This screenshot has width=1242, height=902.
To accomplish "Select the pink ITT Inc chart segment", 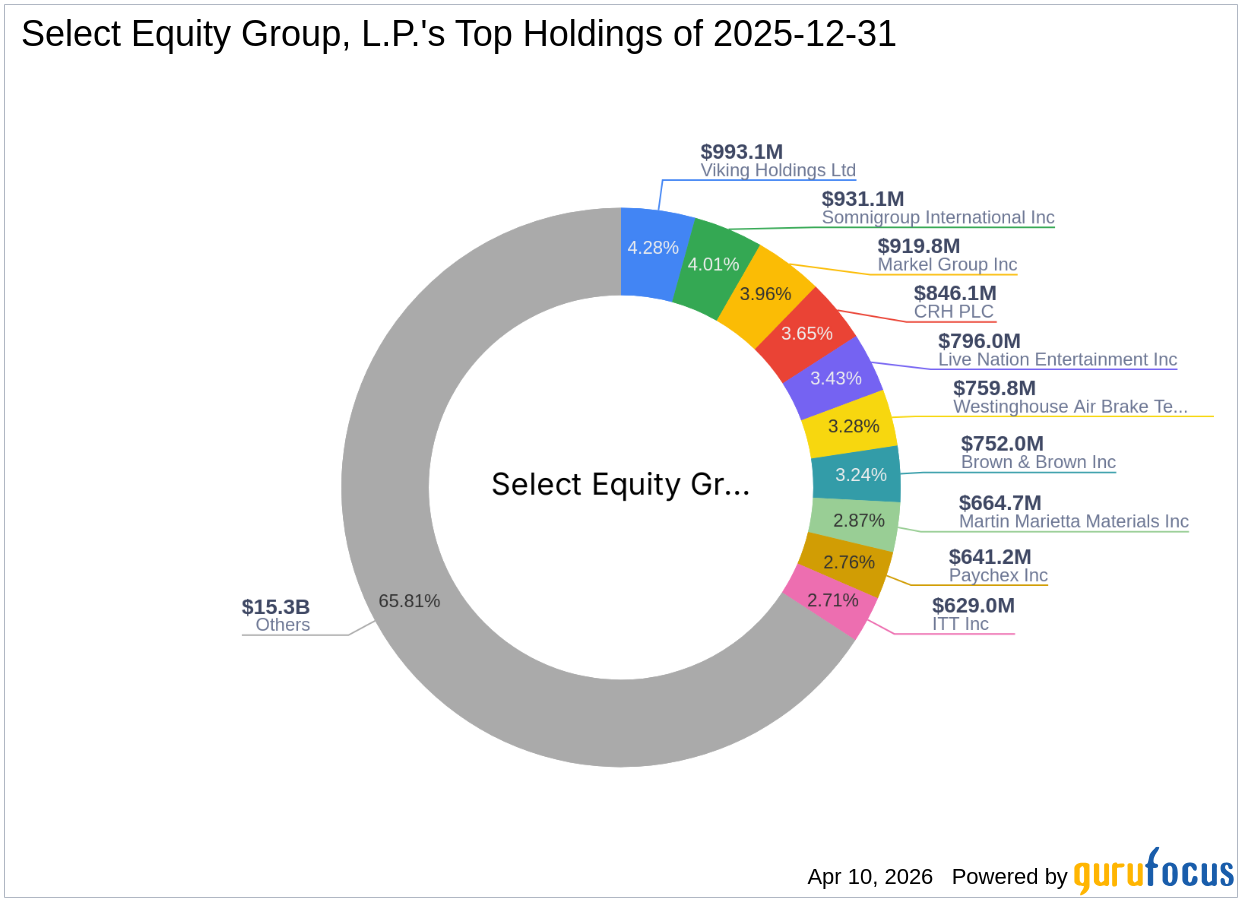I will [833, 600].
